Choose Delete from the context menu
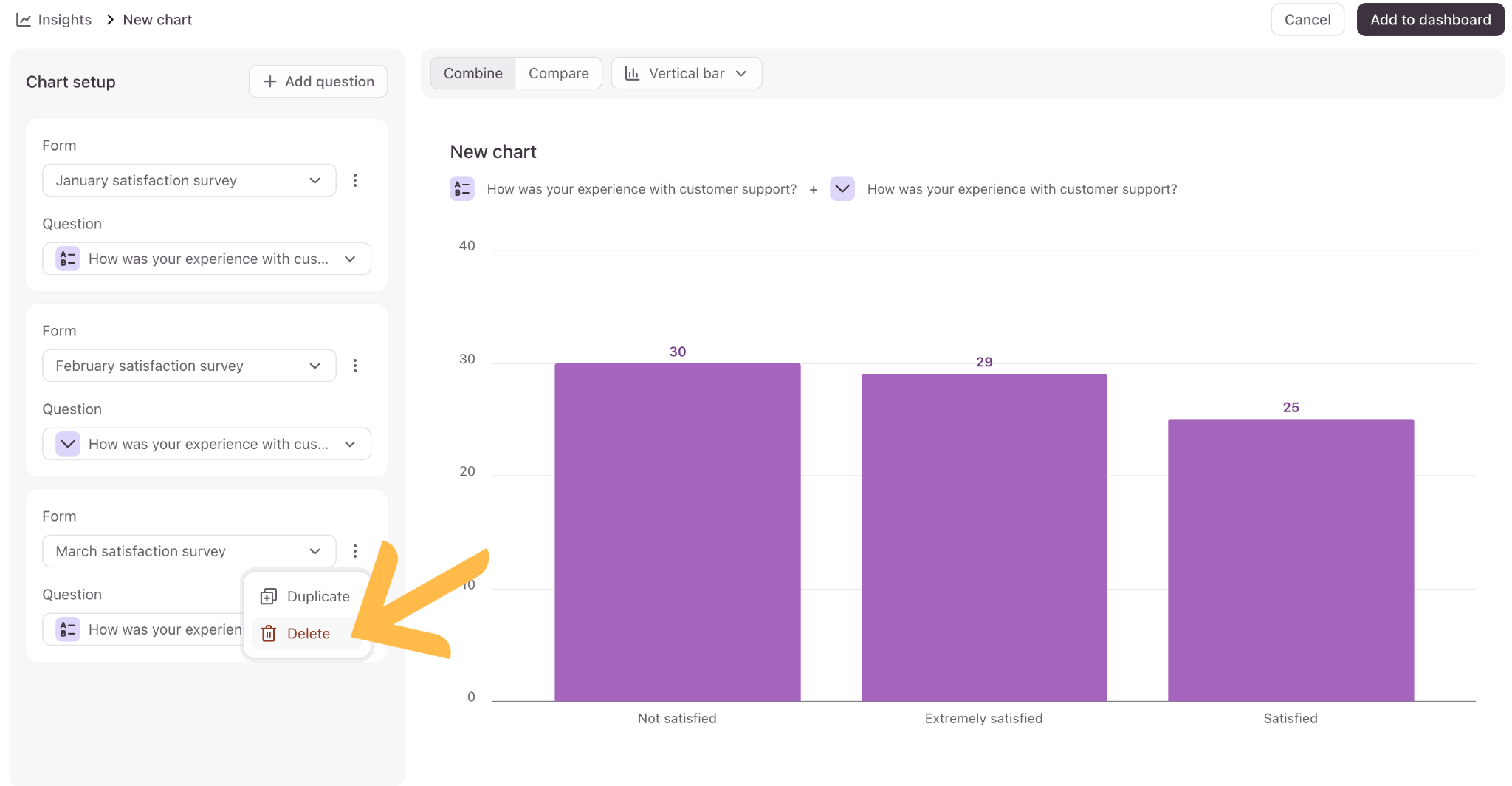The height and width of the screenshot is (786, 1512). click(306, 633)
